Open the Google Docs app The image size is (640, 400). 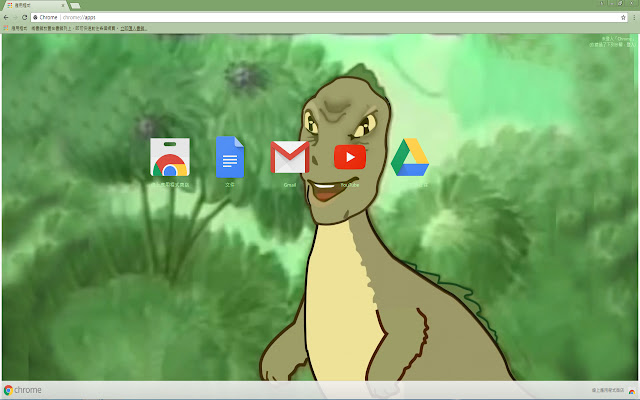(x=230, y=157)
